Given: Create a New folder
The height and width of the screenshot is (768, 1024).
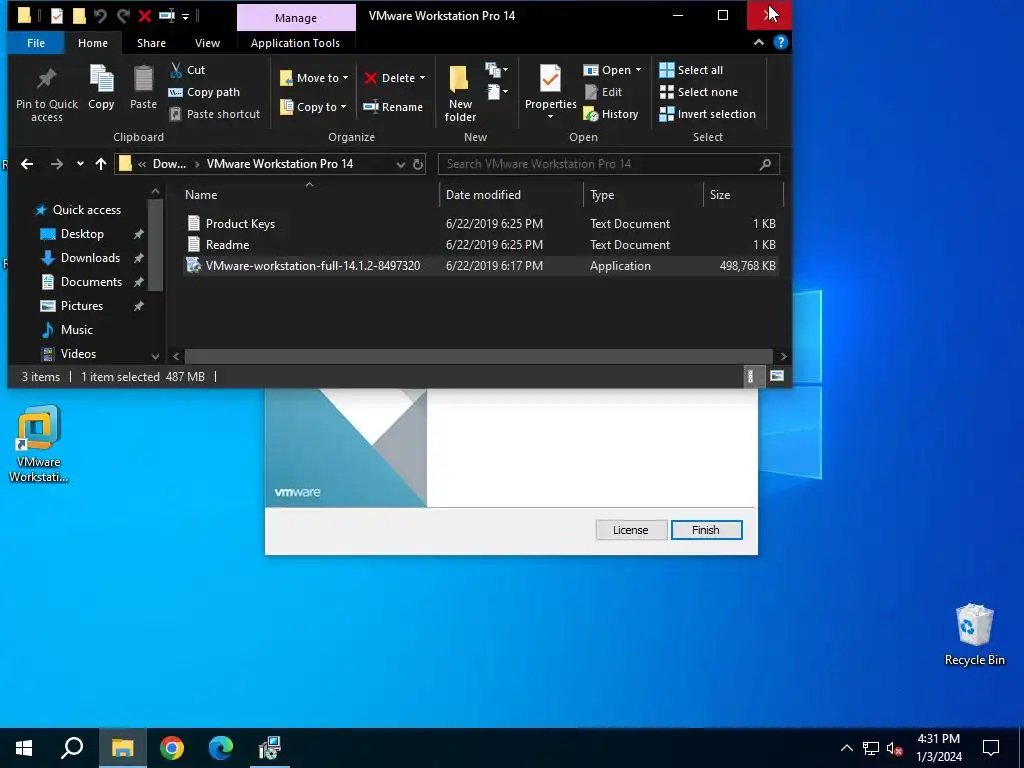Looking at the screenshot, I should [x=460, y=94].
